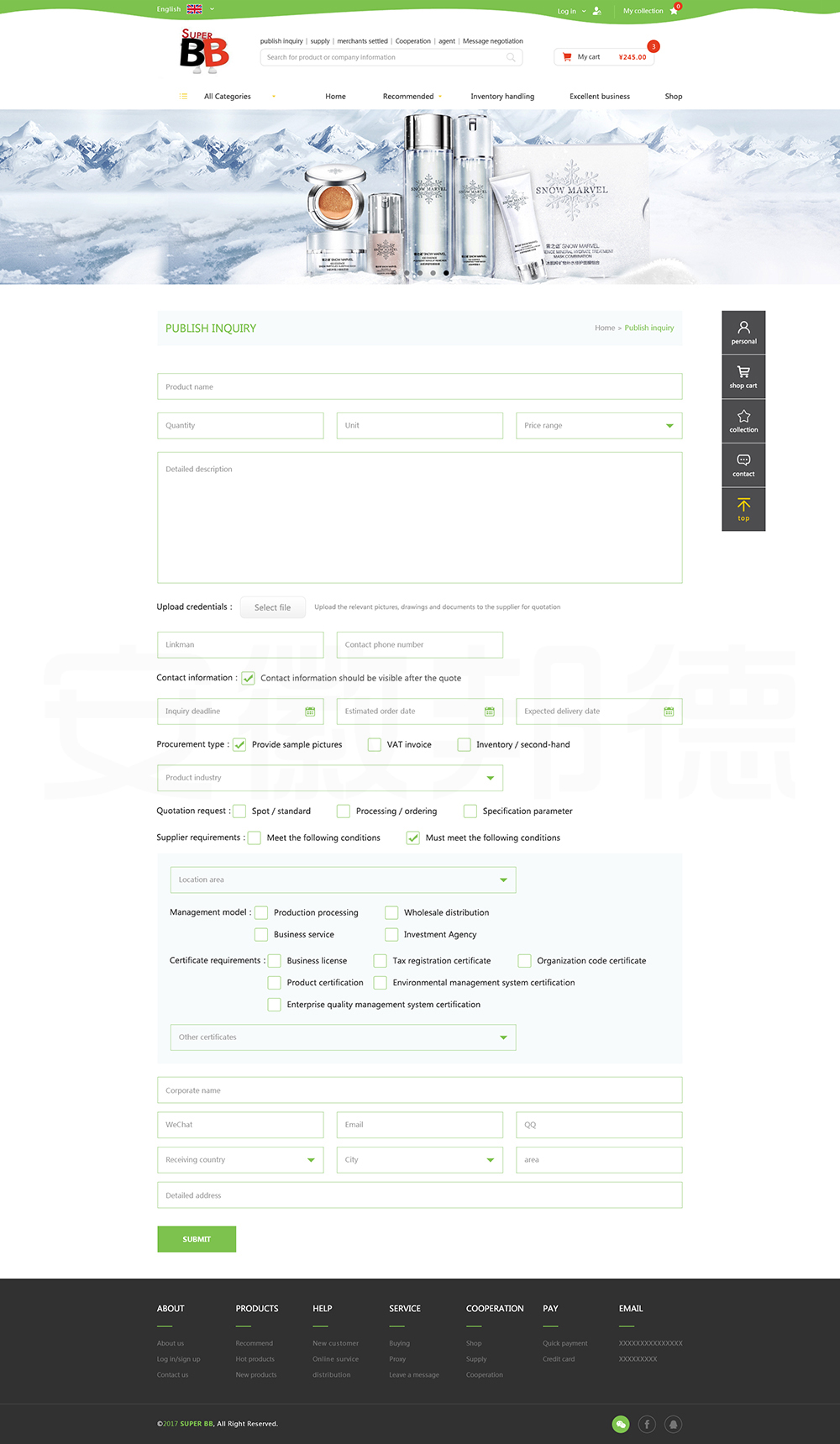Screen dimensions: 840x1444
Task: Go to Inventory handling menu item
Action: coord(502,97)
